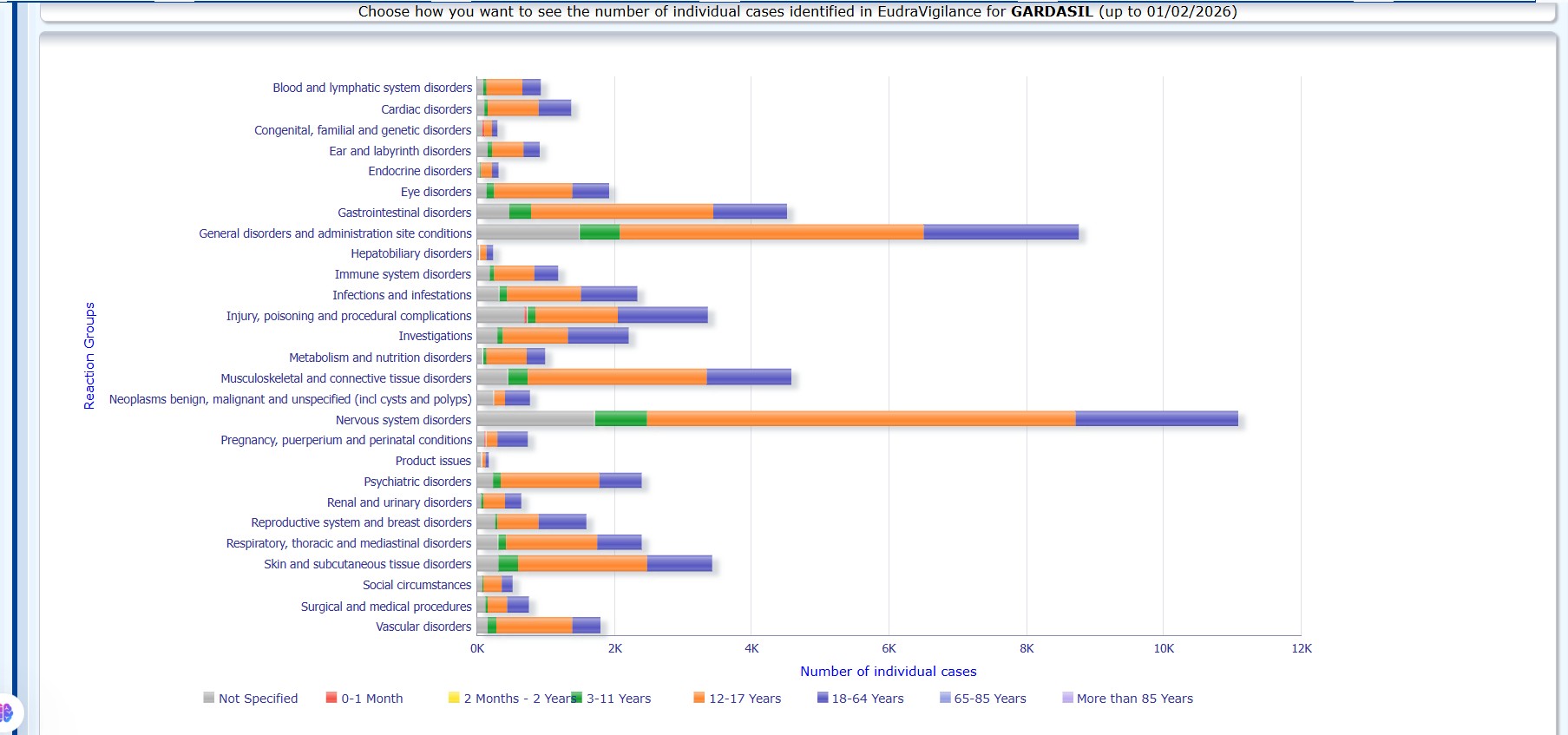Click the floating brain icon at bottom-left

(x=7, y=713)
